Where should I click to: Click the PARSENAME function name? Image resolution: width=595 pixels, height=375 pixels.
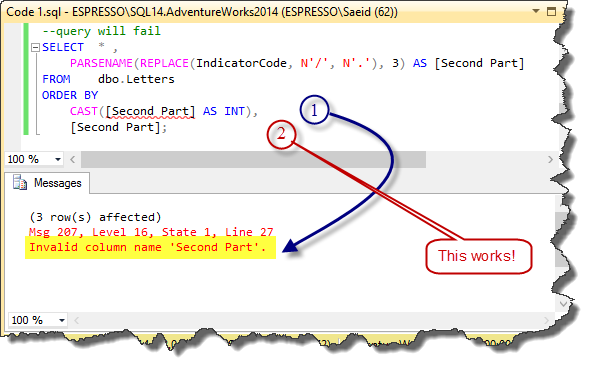[101, 63]
